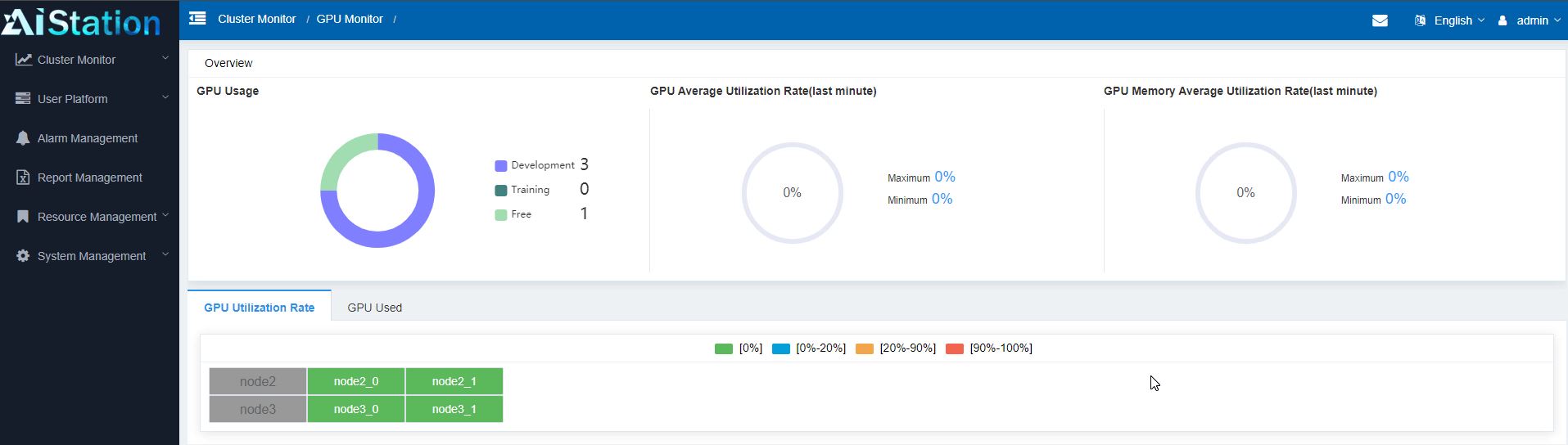The height and width of the screenshot is (445, 1568).
Task: Open Alarm Management in the sidebar
Action: coord(88,138)
